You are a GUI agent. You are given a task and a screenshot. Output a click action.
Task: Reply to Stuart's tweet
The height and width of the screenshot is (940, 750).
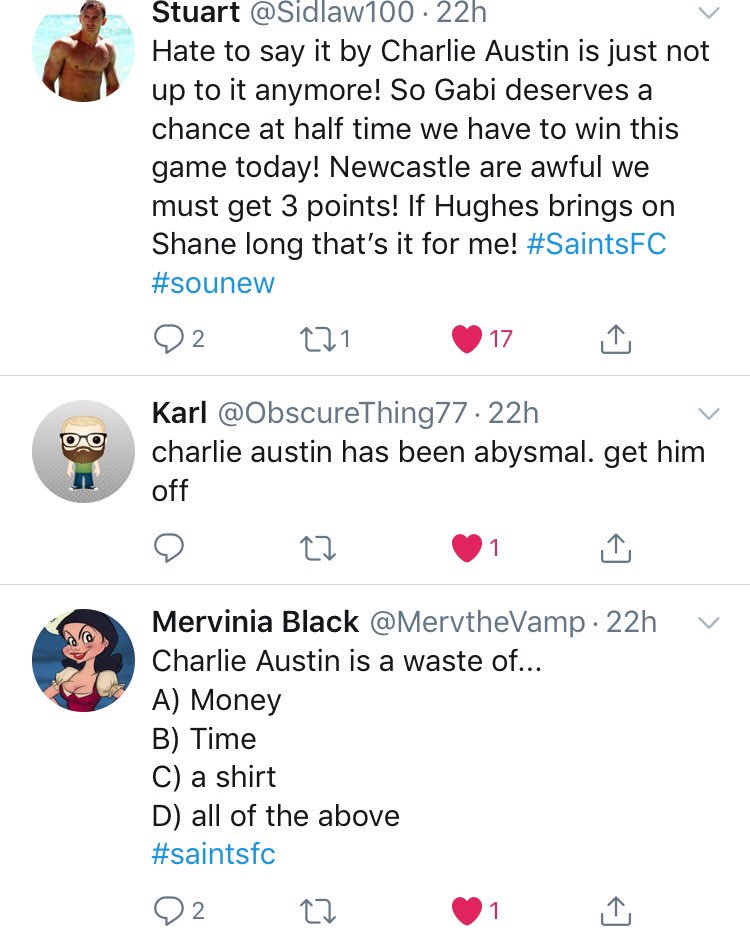click(168, 339)
